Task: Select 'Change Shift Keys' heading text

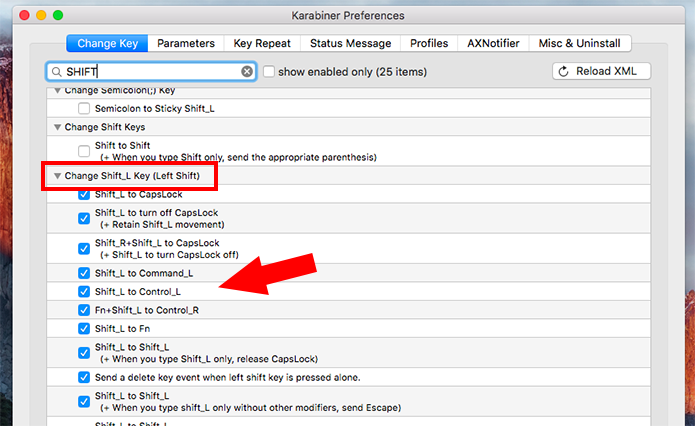Action: pos(105,127)
